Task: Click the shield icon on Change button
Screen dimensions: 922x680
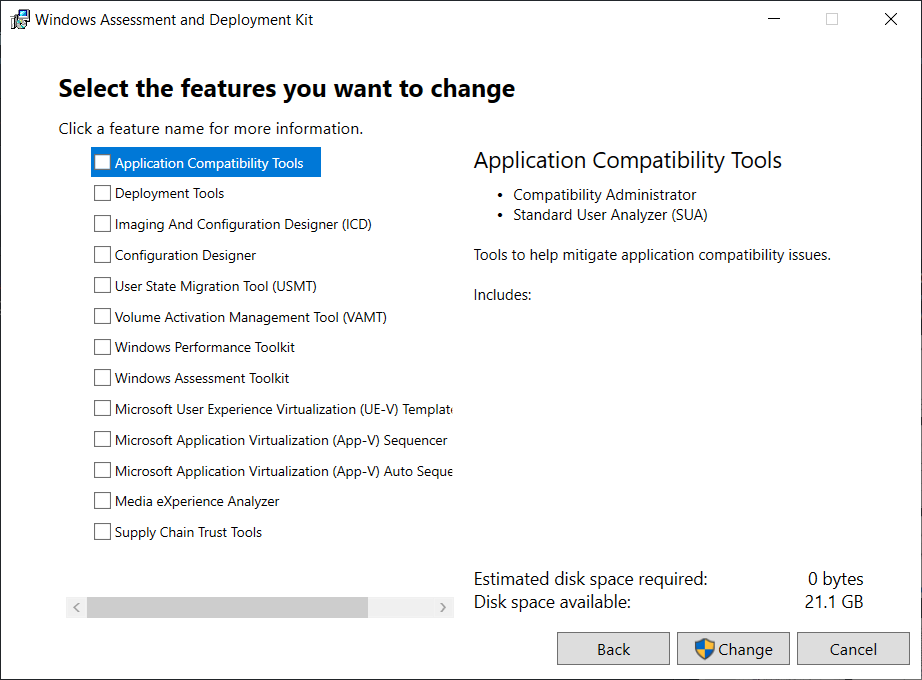Action: pos(705,649)
